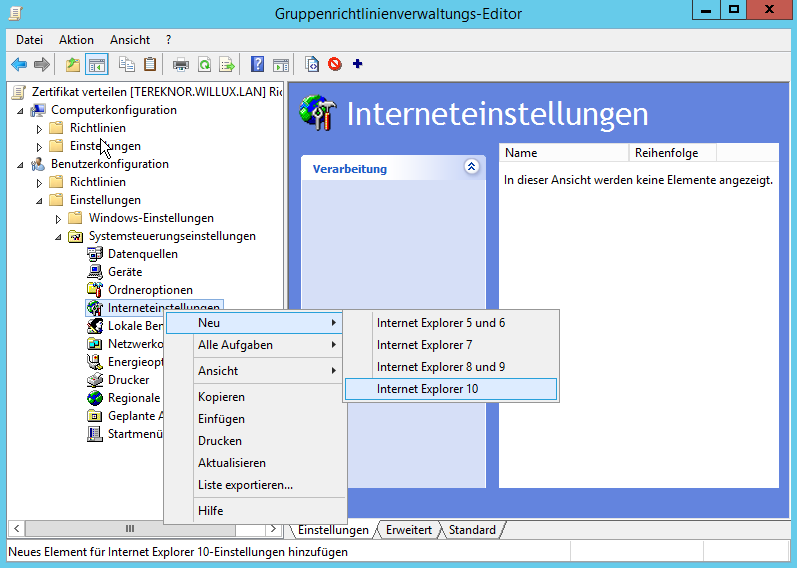Click the Copy toolbar icon
Viewport: 797px width, 568px height.
click(x=127, y=65)
